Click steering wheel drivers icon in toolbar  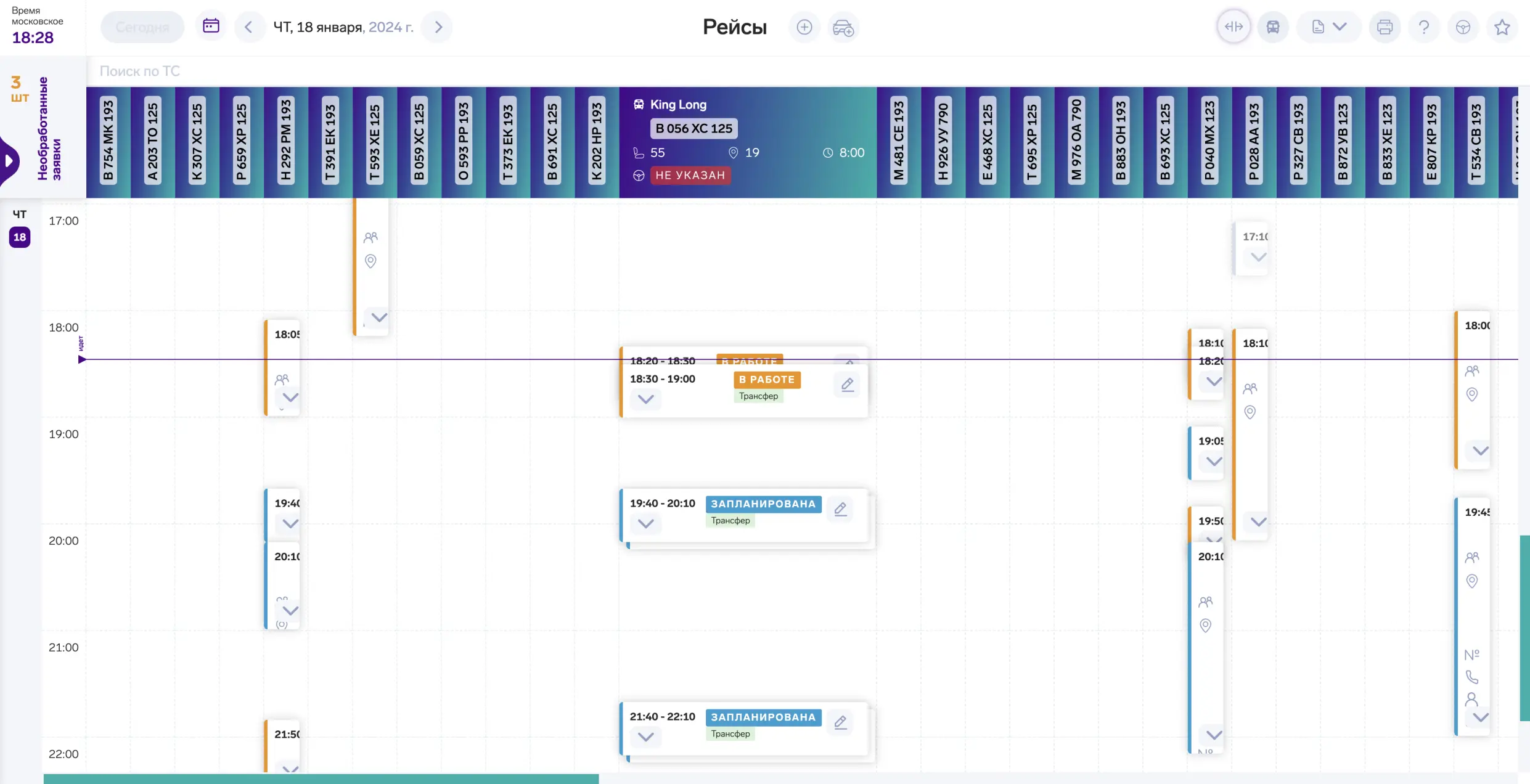point(1463,27)
